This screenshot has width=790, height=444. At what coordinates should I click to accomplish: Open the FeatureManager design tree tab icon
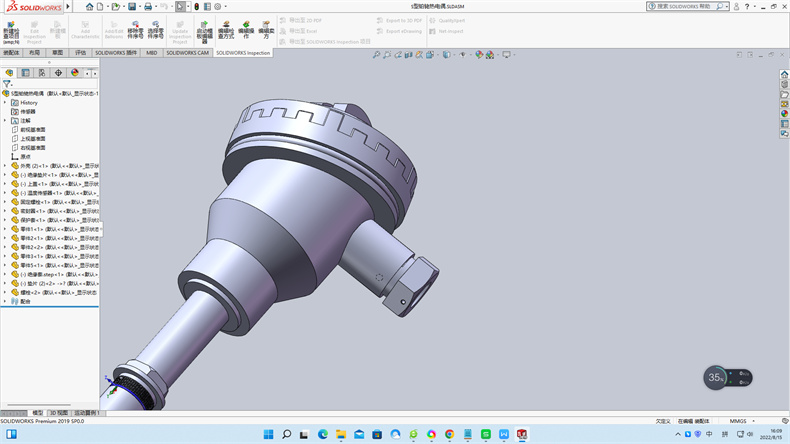(x=9, y=73)
